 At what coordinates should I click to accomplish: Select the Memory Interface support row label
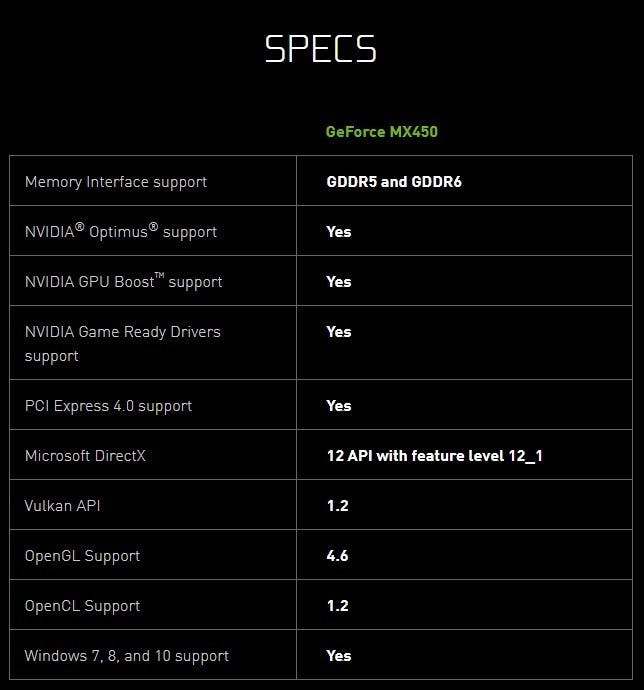pyautogui.click(x=116, y=182)
